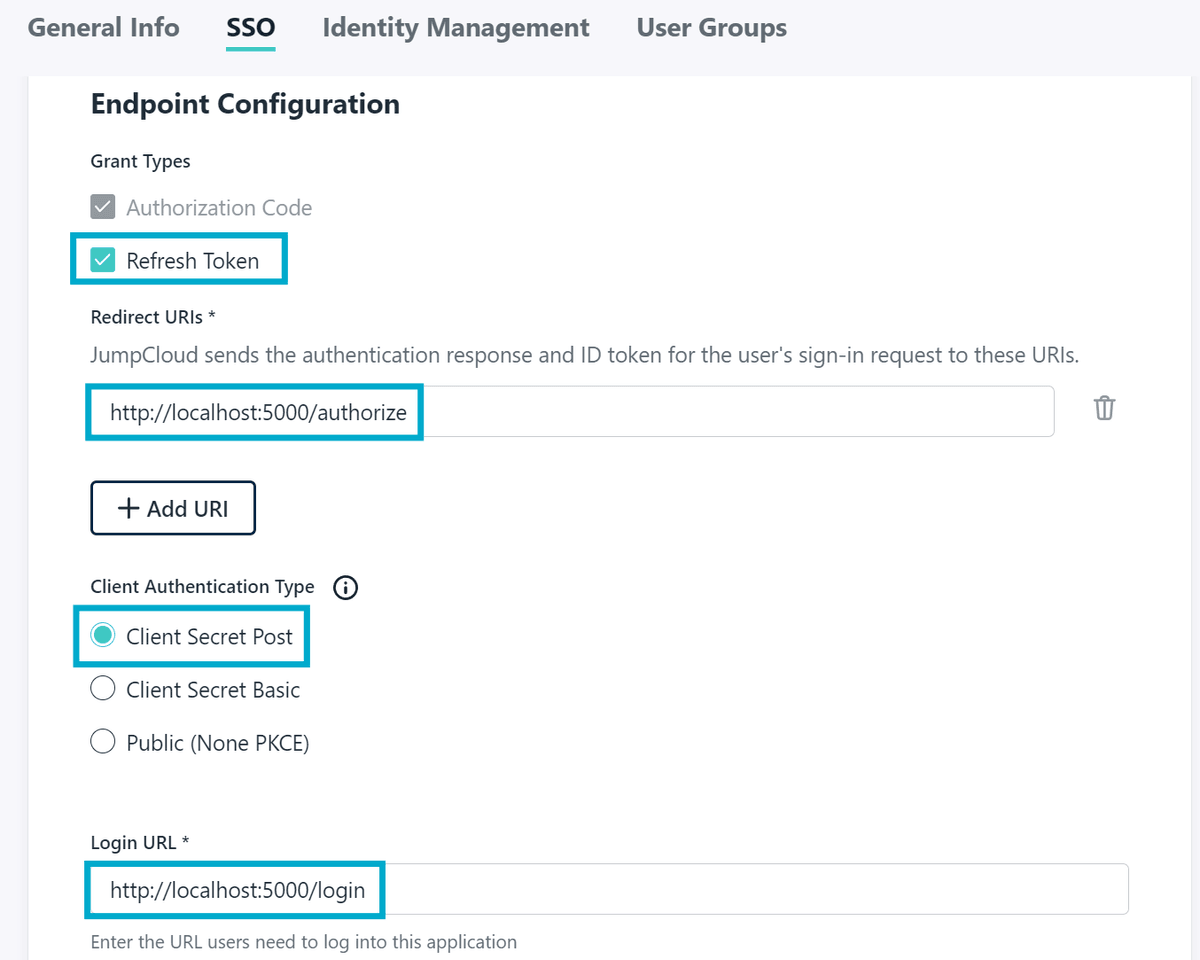Click the Login URL helper text below the field

pos(303,942)
